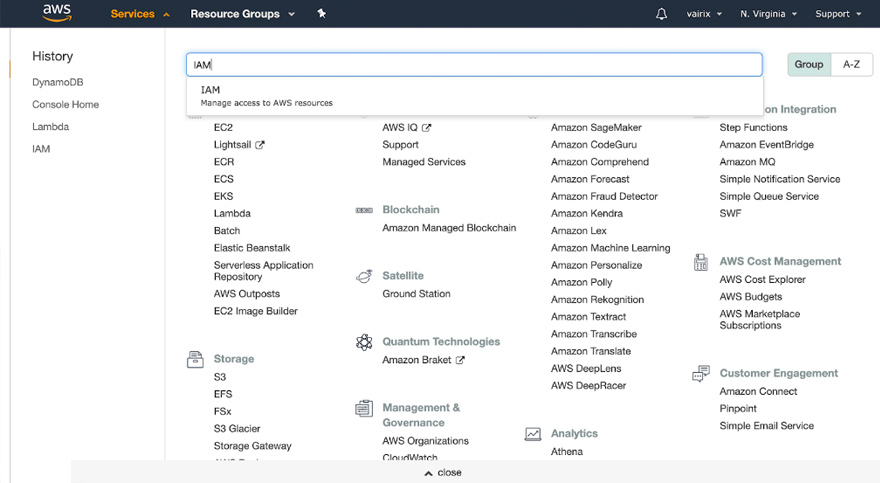Open the vairix account dropdown
This screenshot has width=880, height=483.
click(704, 14)
